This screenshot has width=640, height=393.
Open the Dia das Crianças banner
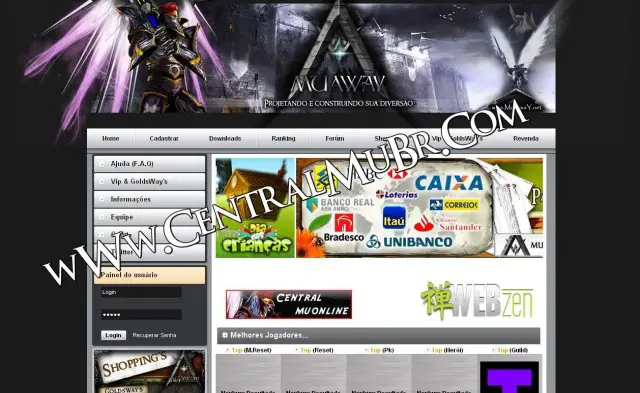[x=255, y=208]
